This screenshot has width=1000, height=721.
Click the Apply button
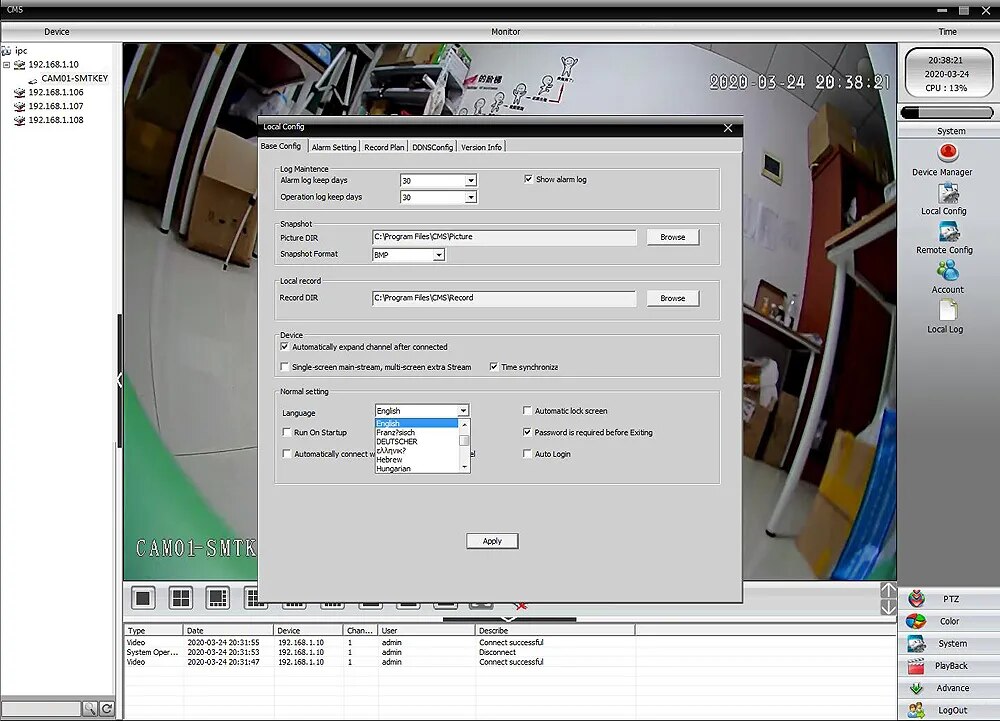click(x=492, y=541)
